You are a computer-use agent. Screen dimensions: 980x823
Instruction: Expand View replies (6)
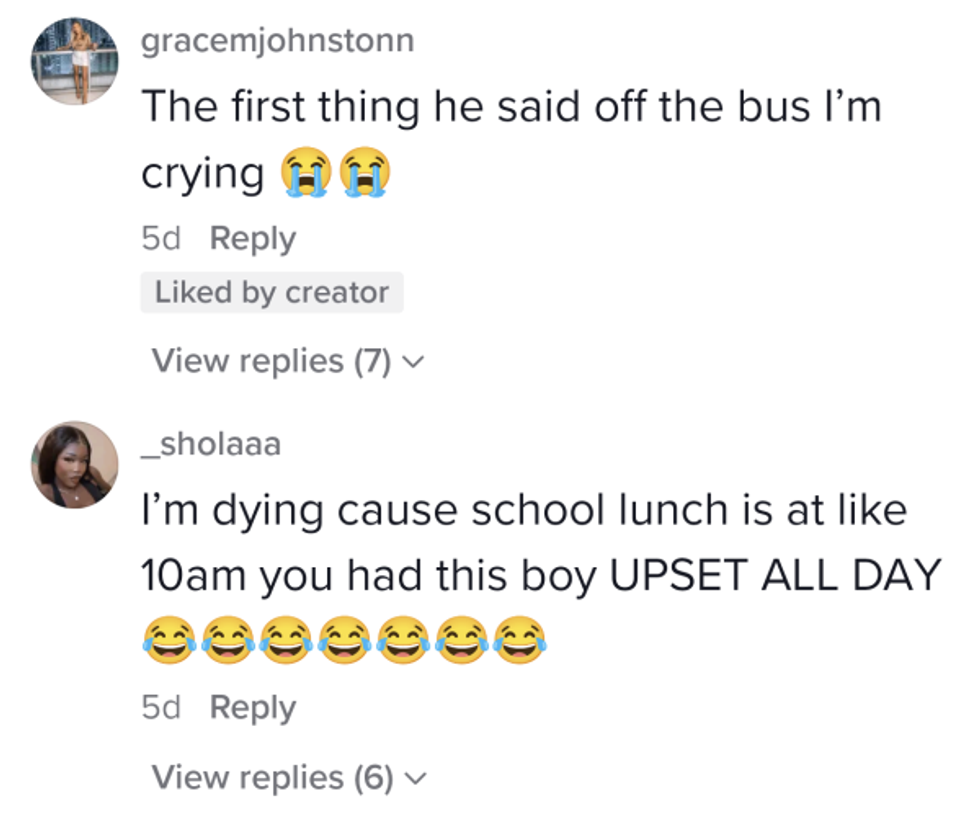coord(271,776)
